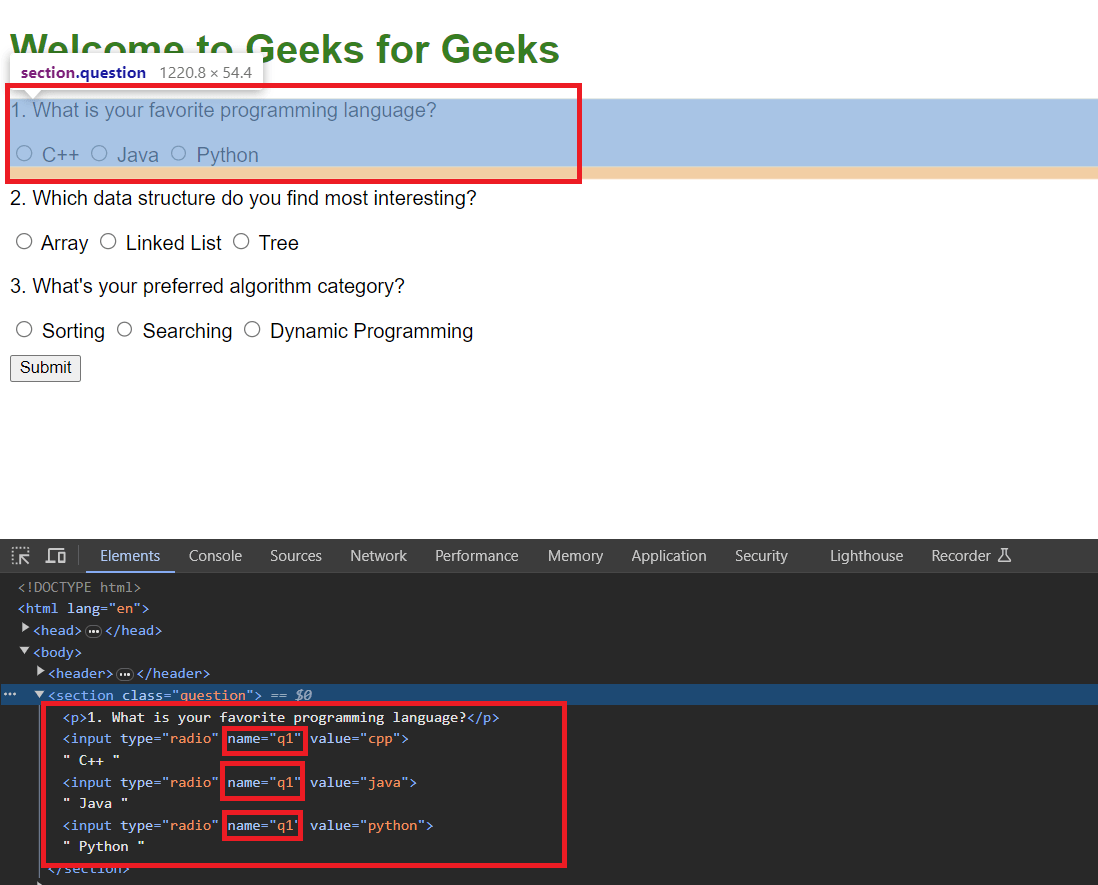Pick the Searching radio option
The image size is (1098, 885).
tap(125, 329)
